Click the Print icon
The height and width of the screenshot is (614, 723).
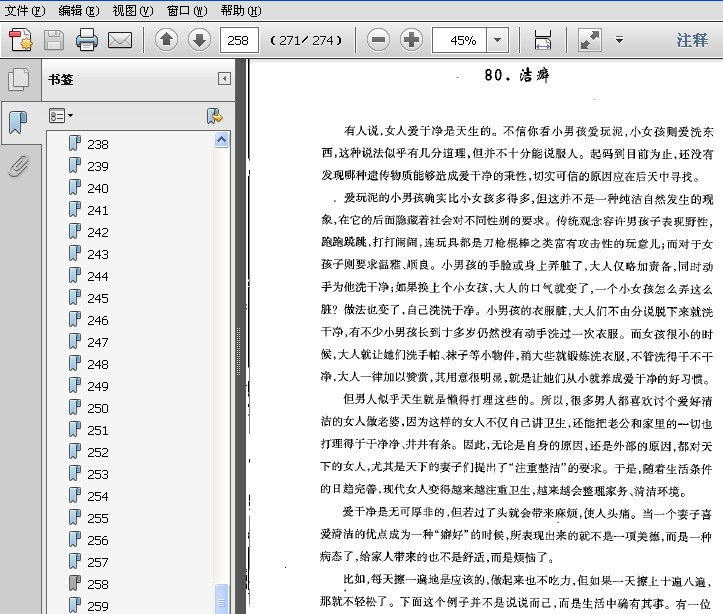point(87,40)
